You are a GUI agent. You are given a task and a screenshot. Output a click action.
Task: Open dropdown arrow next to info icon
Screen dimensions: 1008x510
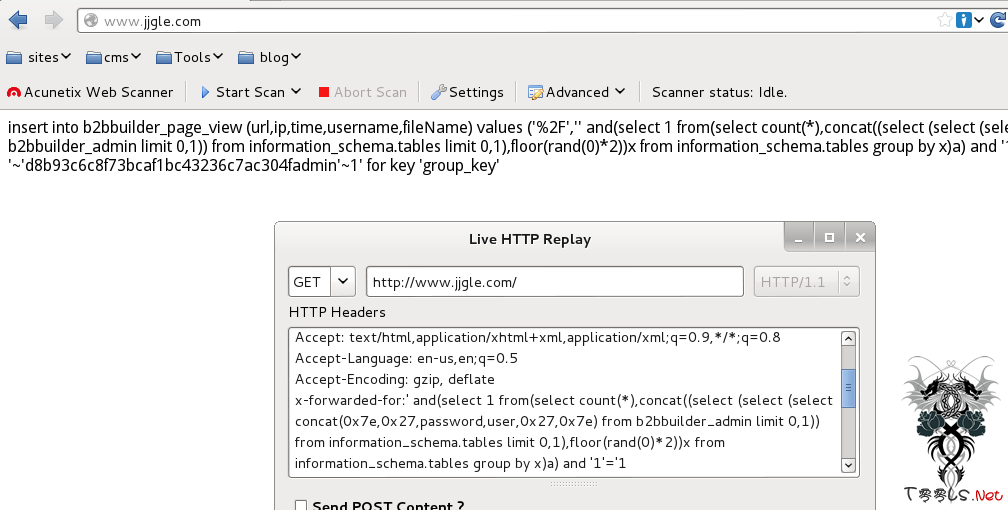978,20
